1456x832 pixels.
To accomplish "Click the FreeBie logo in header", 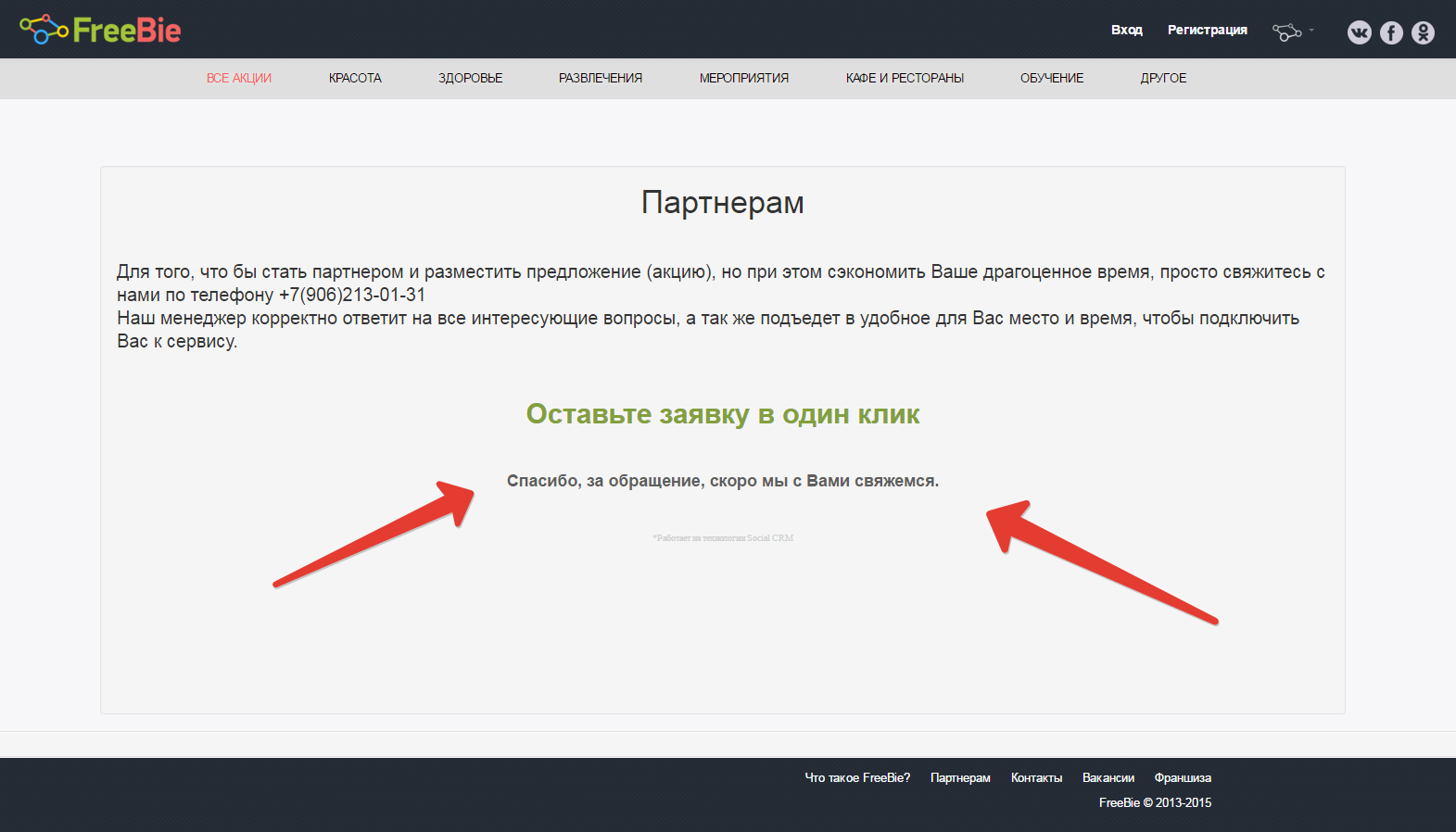I will 100,30.
